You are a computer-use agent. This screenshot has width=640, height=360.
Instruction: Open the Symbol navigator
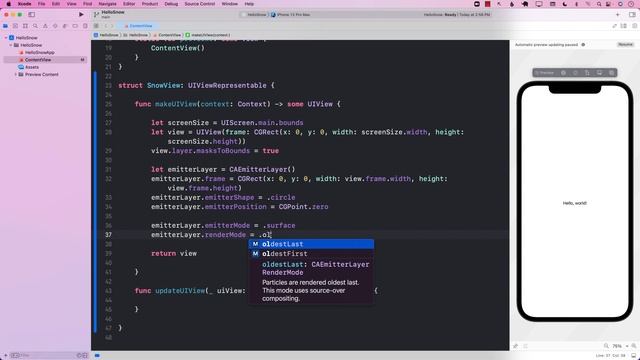coord(25,26)
